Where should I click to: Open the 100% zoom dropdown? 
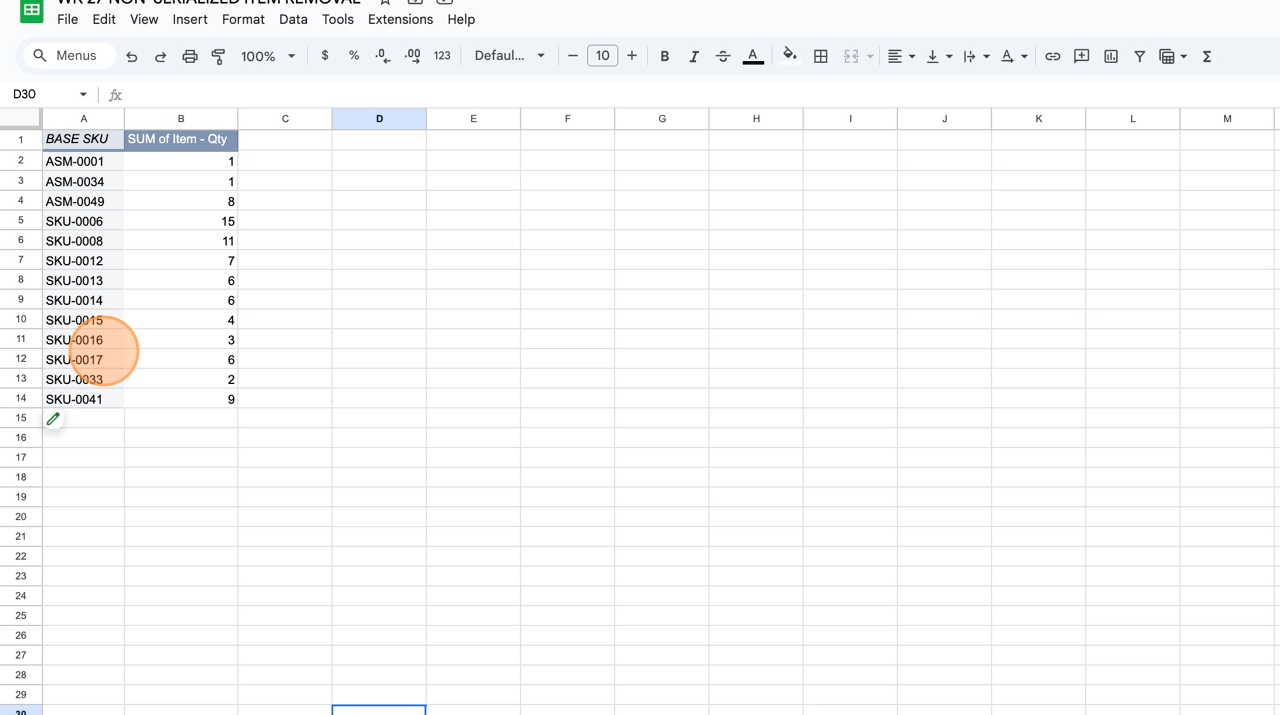268,57
